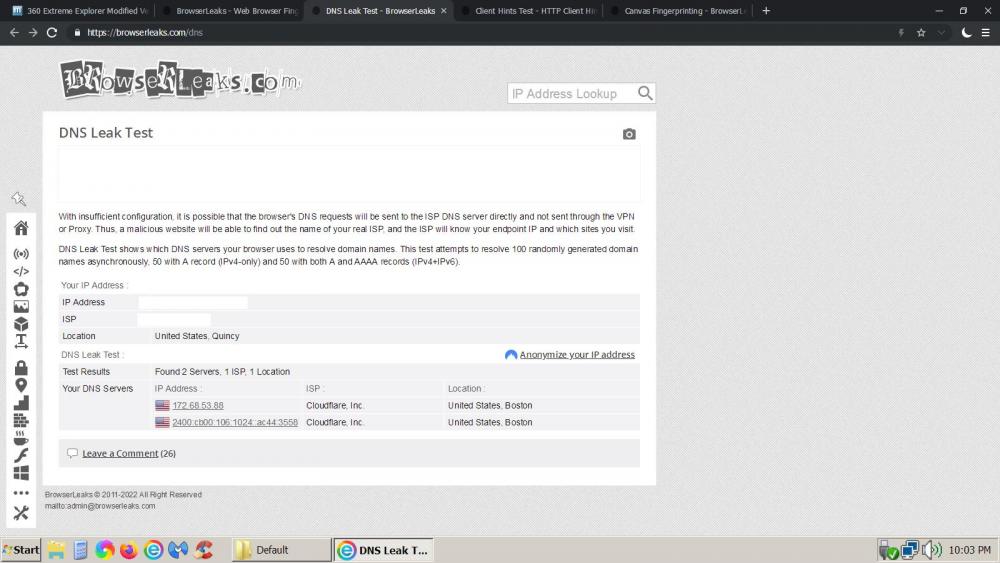Open the browser hamburger menu
The width and height of the screenshot is (1000, 563).
pos(985,33)
